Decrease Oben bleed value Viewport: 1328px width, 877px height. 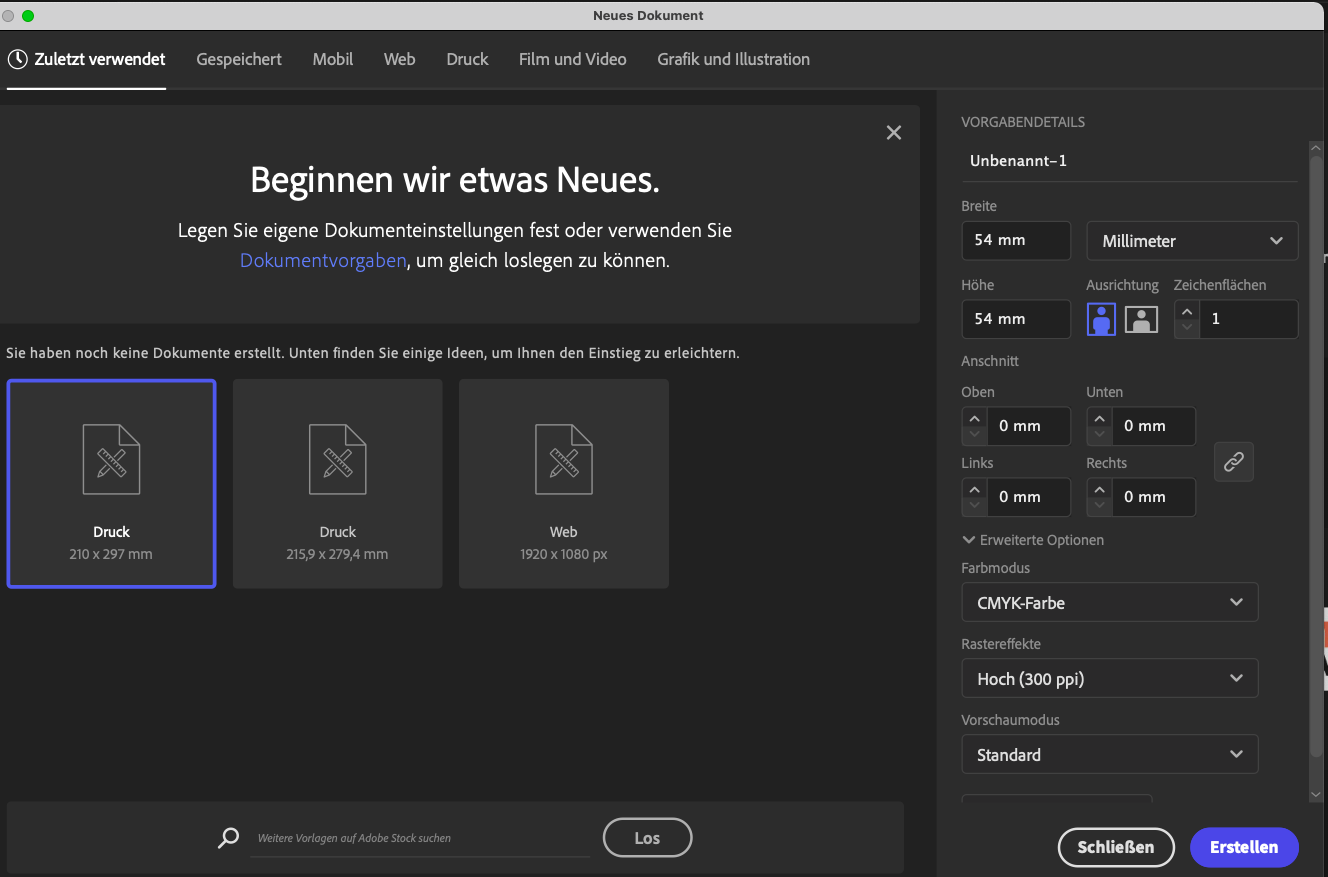click(x=974, y=435)
